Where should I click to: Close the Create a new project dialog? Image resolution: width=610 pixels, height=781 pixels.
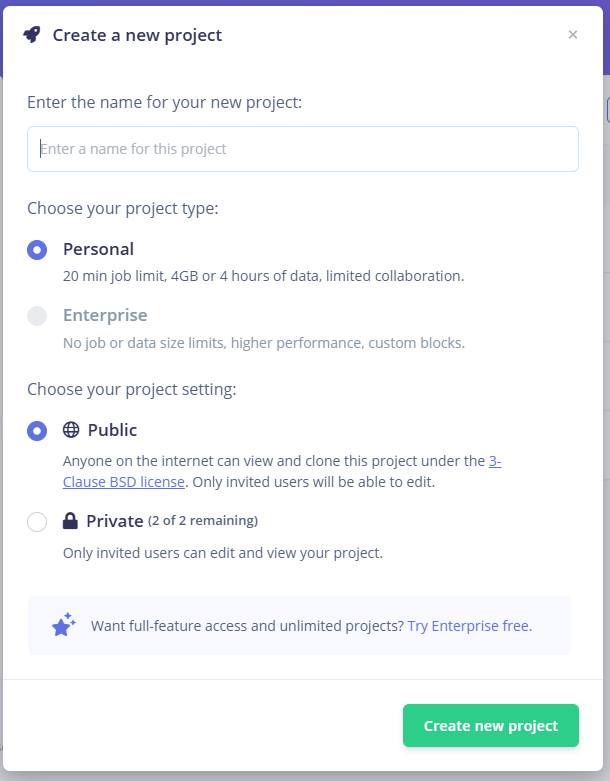573,34
